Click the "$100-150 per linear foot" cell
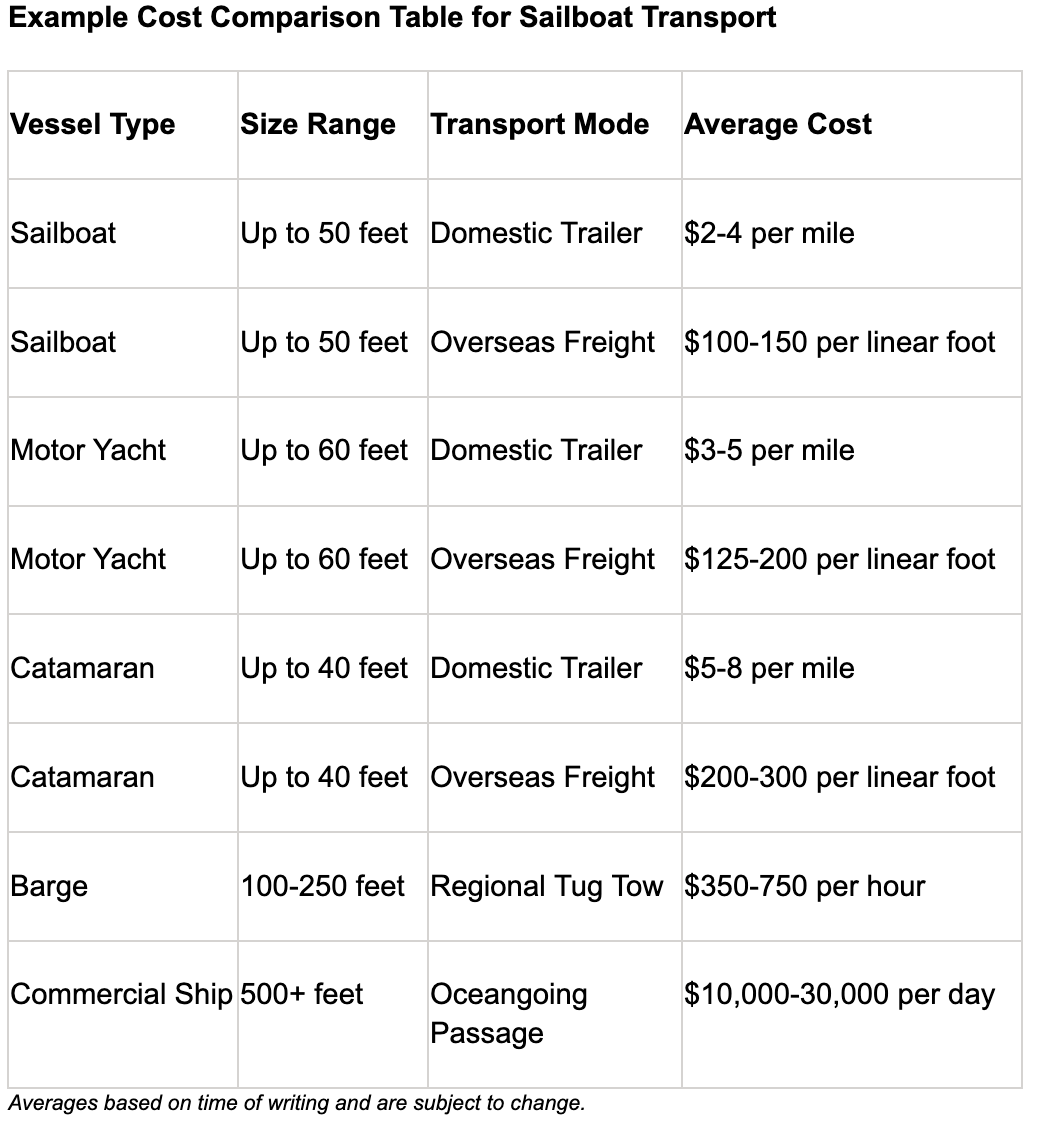The width and height of the screenshot is (1050, 1126). (x=840, y=342)
